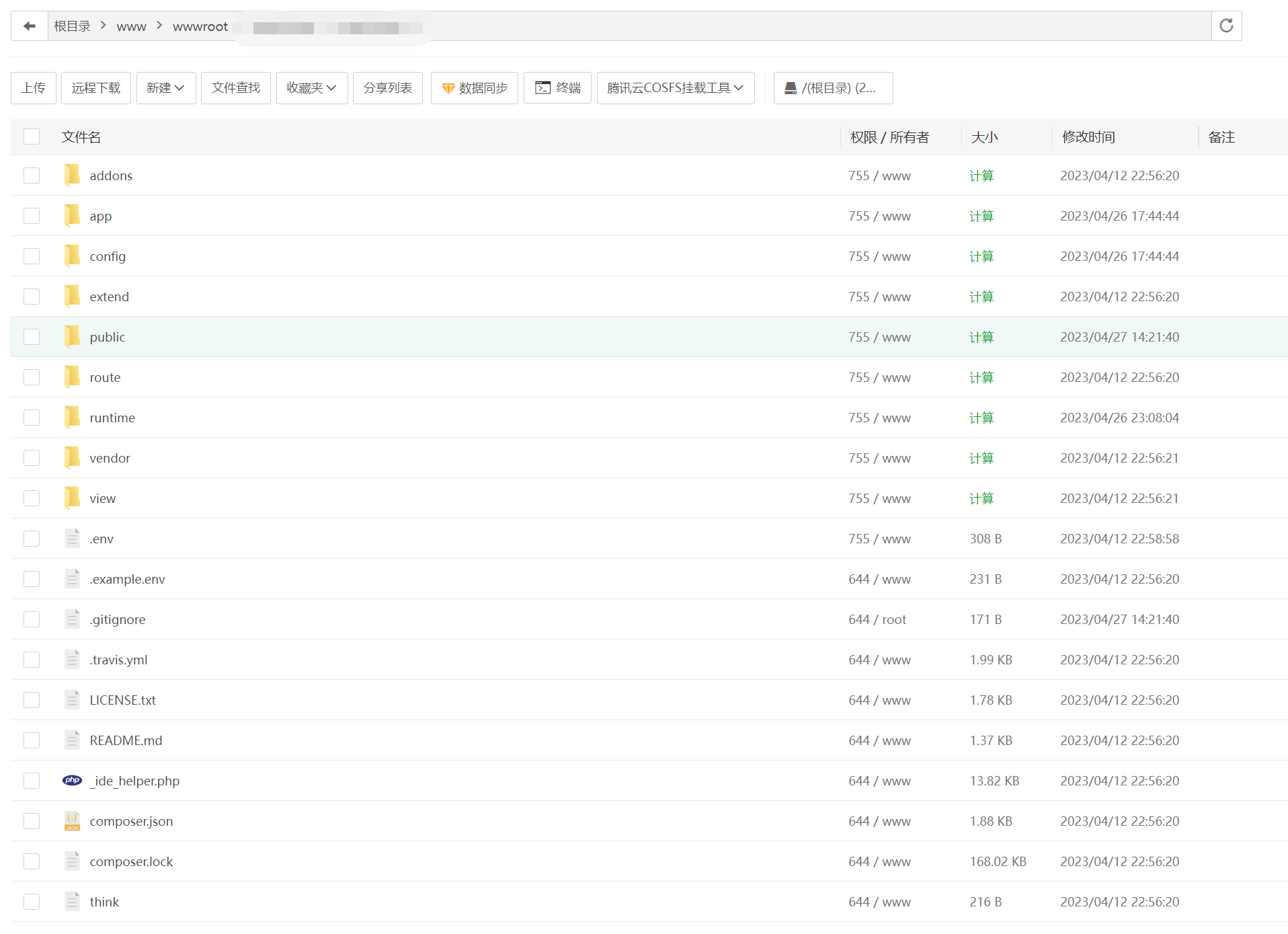The image size is (1288, 934).
Task: Click the .env file icon
Action: 72,538
